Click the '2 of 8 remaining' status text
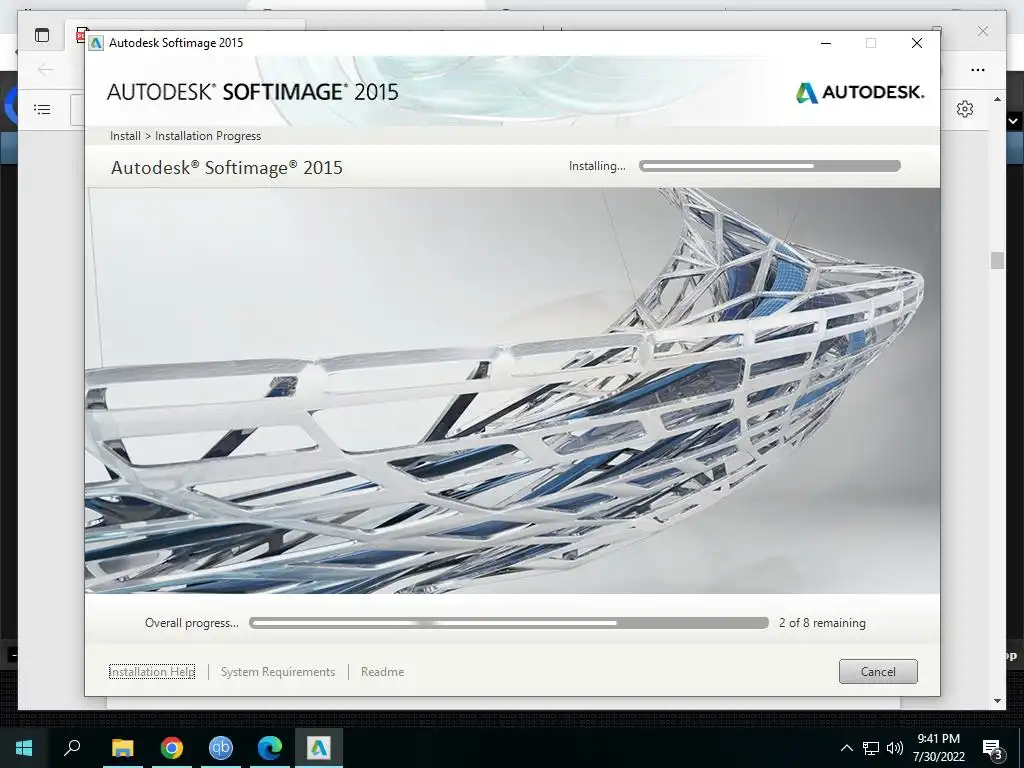The width and height of the screenshot is (1024, 768). pos(822,623)
